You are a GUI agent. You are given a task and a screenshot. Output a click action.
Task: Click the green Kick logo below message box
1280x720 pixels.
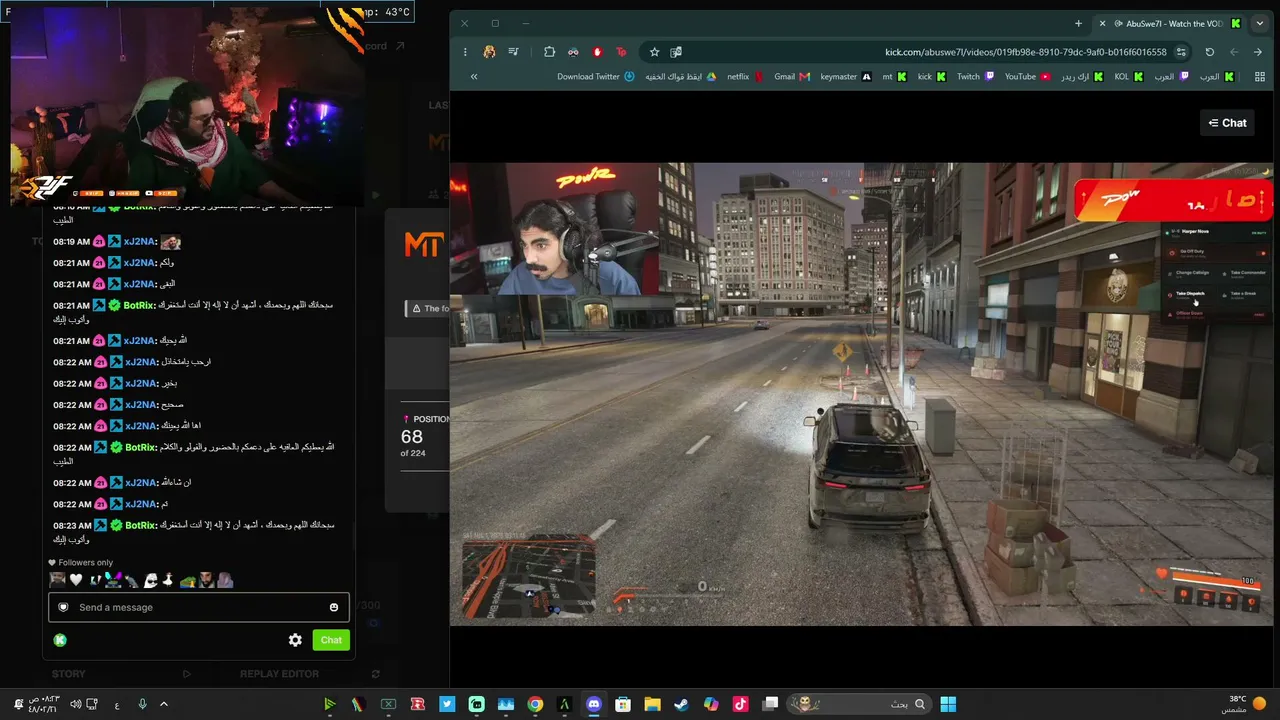[60, 640]
